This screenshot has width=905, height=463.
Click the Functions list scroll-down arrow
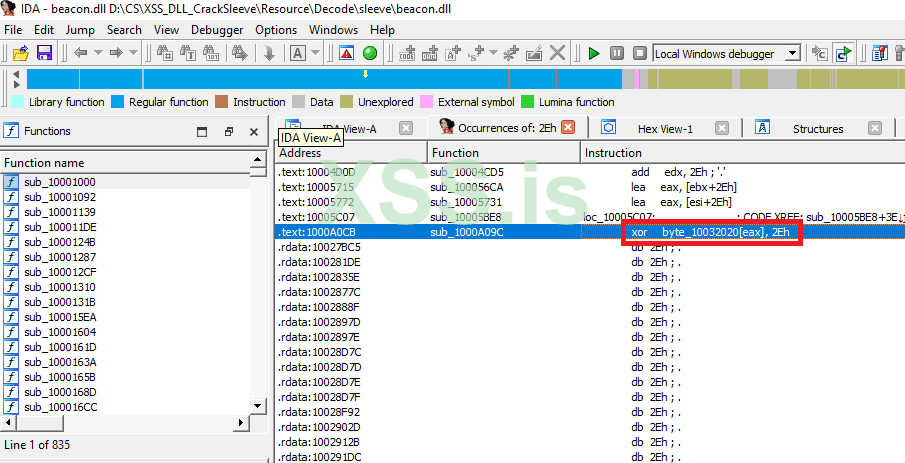tap(258, 406)
